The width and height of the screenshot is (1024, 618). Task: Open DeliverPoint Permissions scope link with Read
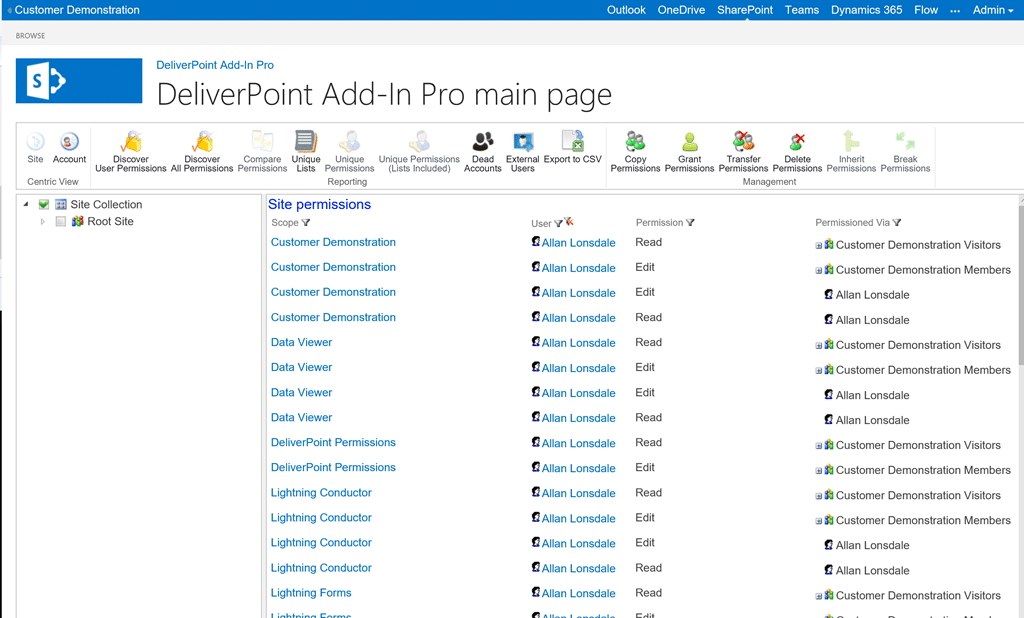tap(333, 442)
